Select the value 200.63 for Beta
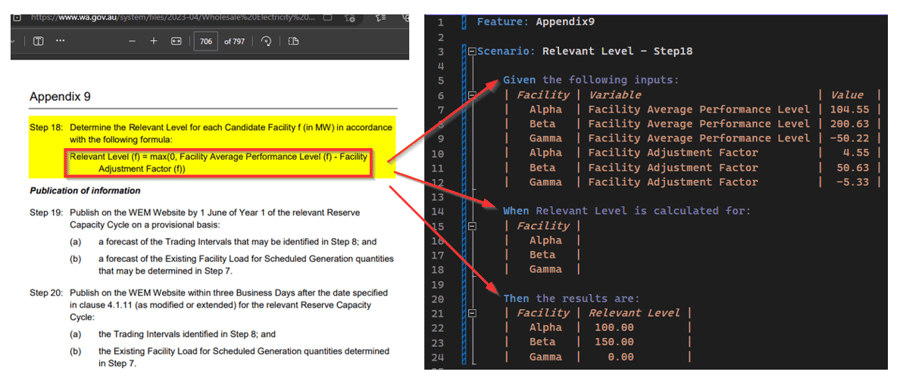This screenshot has height=381, width=900. pyautogui.click(x=850, y=124)
